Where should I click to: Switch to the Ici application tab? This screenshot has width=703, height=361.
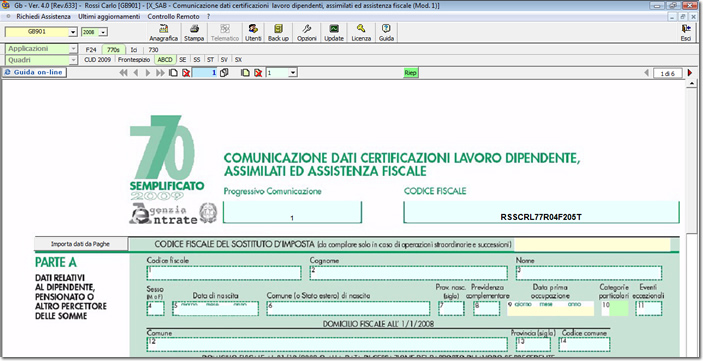click(x=134, y=50)
